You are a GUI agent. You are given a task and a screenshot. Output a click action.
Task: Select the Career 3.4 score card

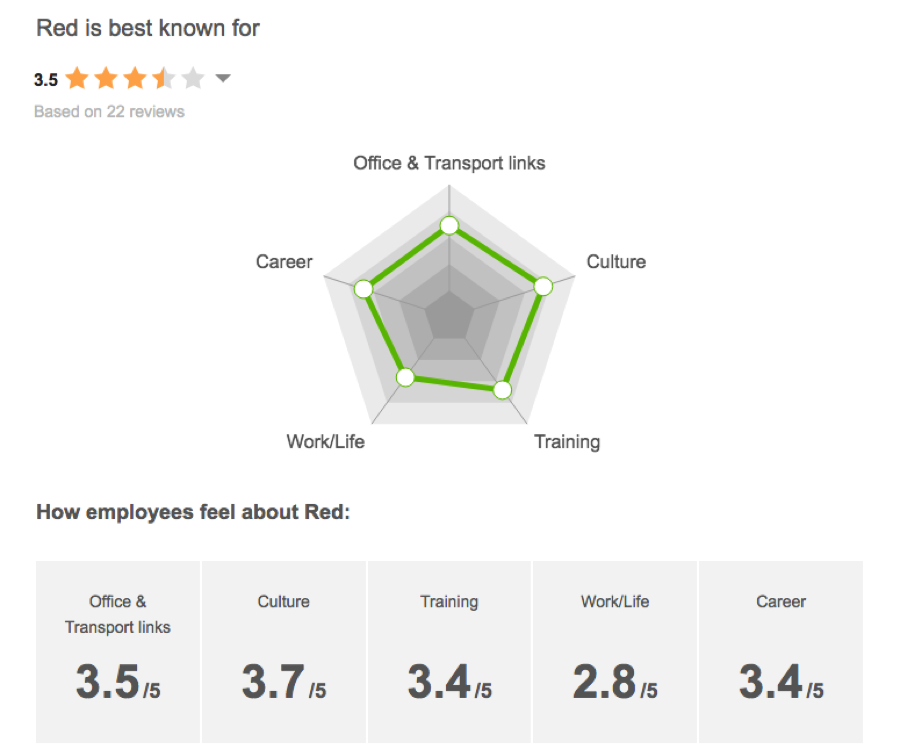tap(781, 650)
